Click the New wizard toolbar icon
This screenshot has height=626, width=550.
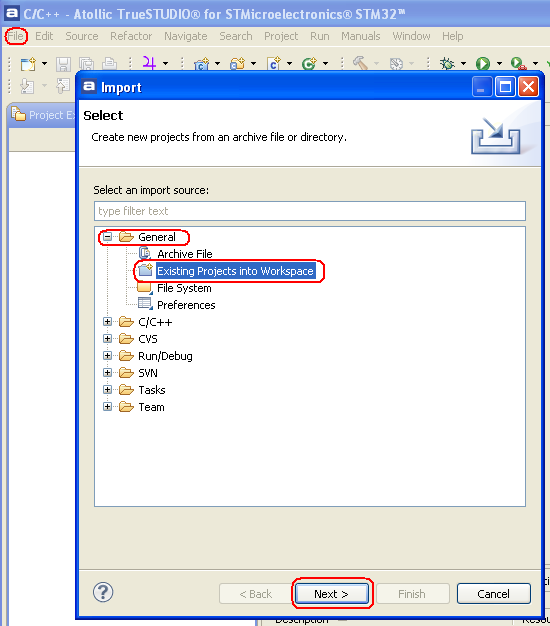[x=28, y=64]
